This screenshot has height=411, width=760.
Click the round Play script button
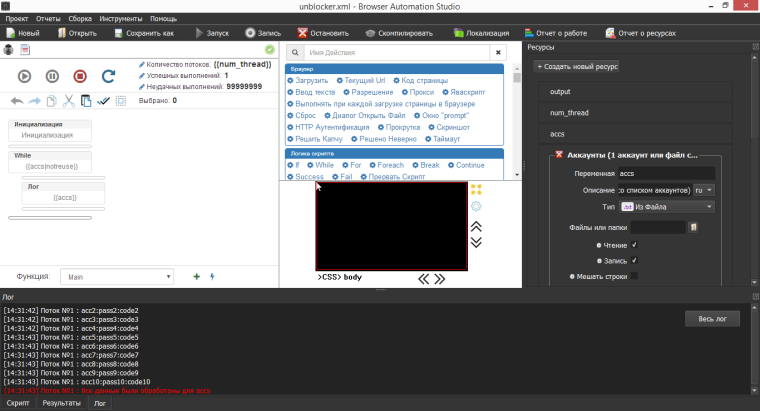(25, 76)
